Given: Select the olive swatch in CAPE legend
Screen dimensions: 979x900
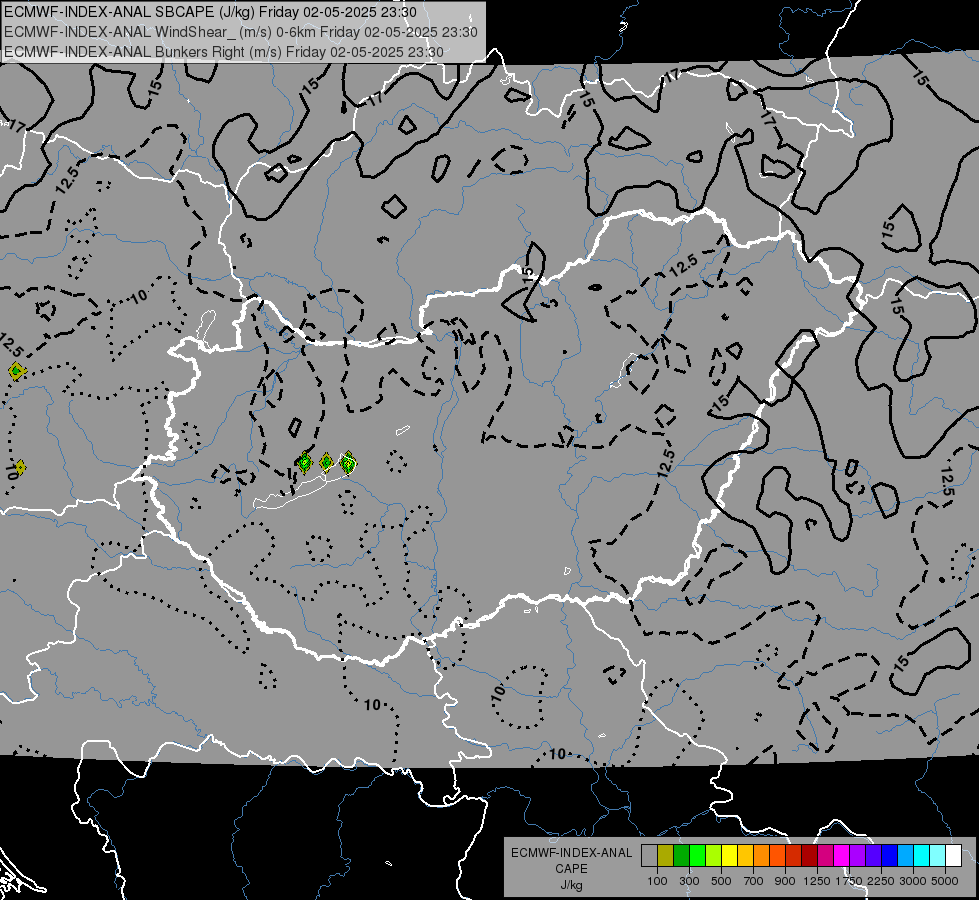Looking at the screenshot, I should [666, 856].
